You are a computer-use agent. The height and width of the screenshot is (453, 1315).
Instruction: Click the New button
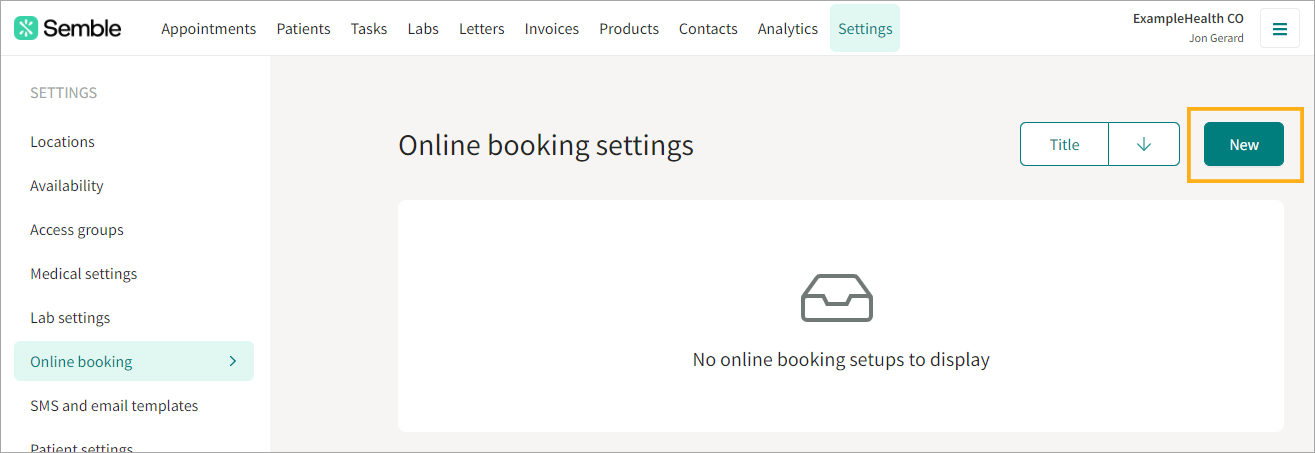coord(1244,144)
